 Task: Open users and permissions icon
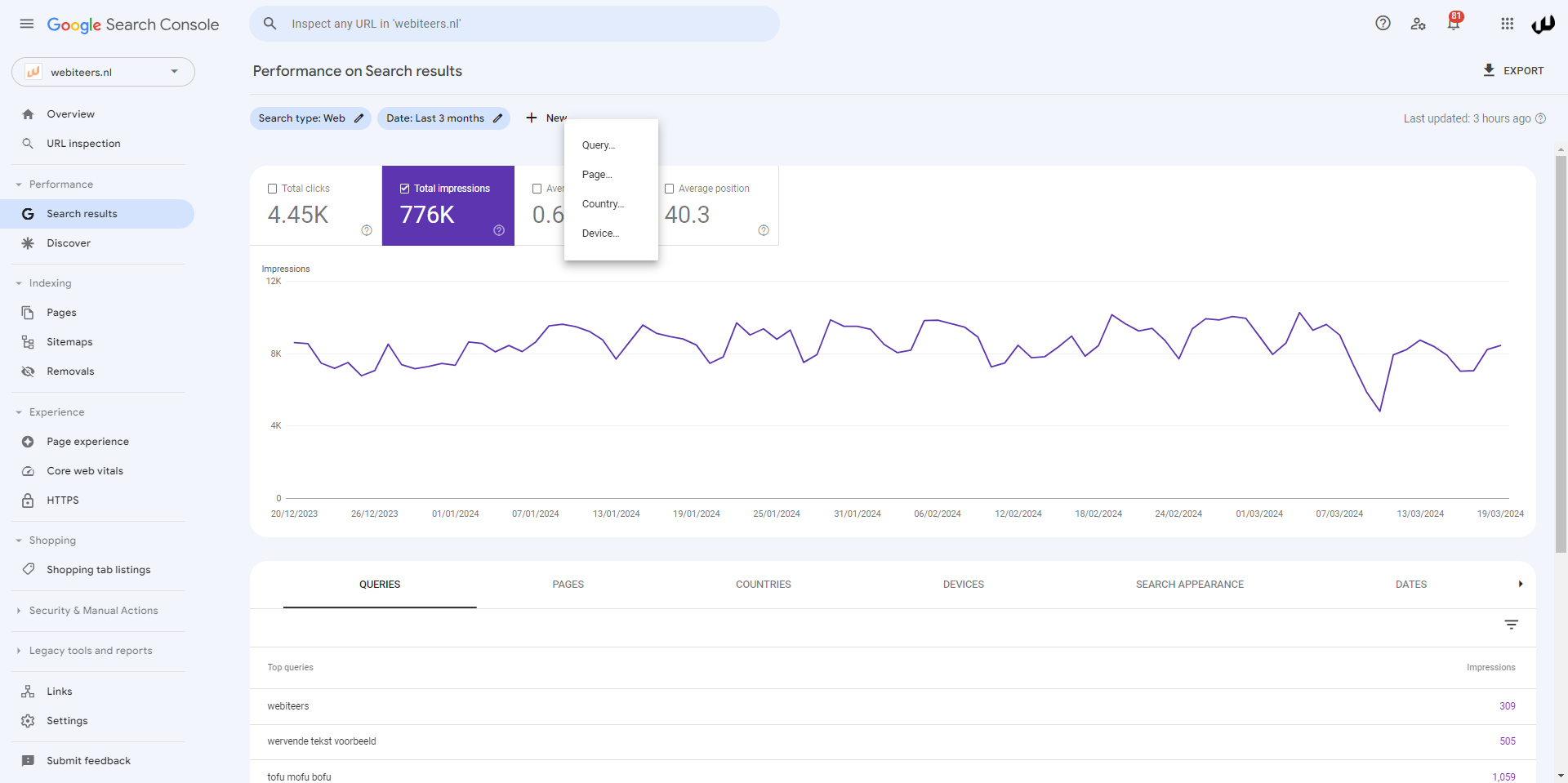pos(1418,24)
